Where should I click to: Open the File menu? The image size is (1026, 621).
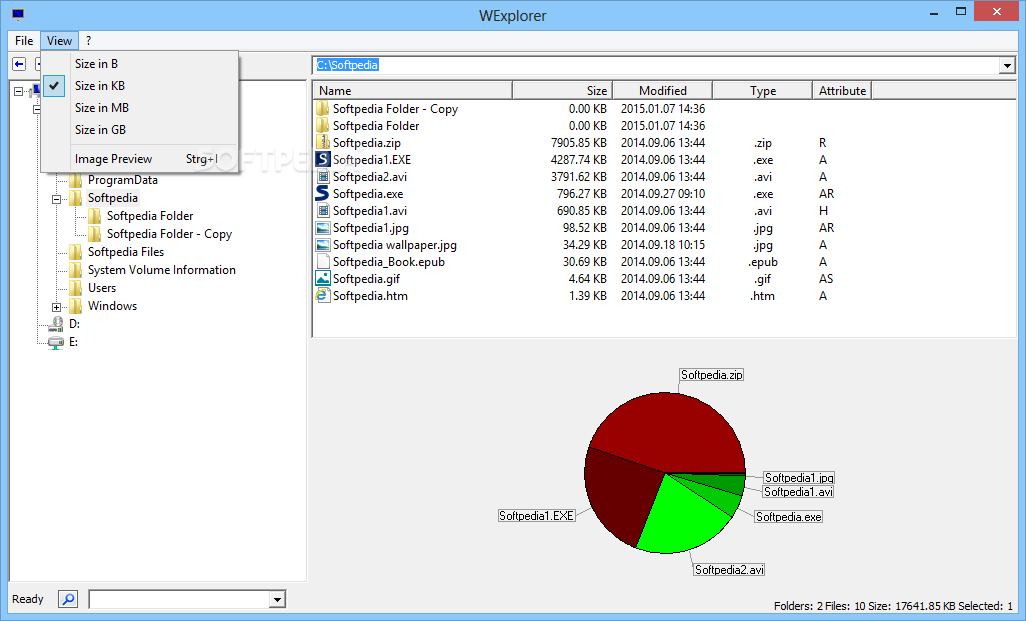tap(24, 41)
